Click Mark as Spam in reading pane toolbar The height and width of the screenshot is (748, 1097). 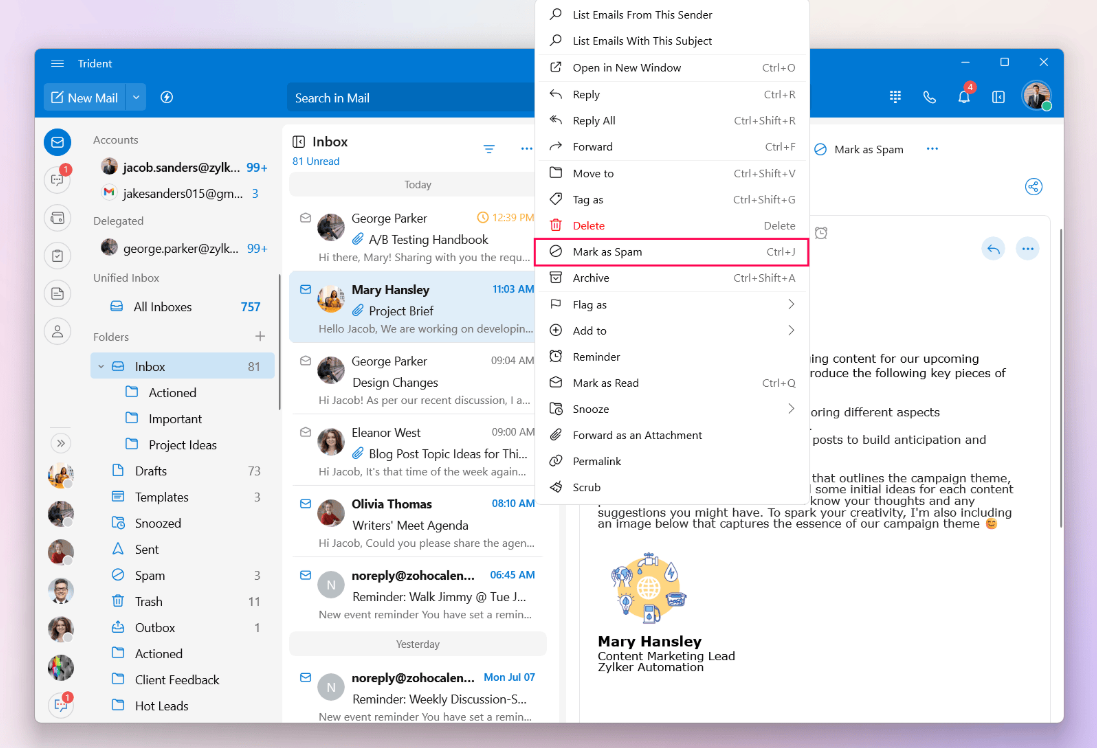(859, 149)
